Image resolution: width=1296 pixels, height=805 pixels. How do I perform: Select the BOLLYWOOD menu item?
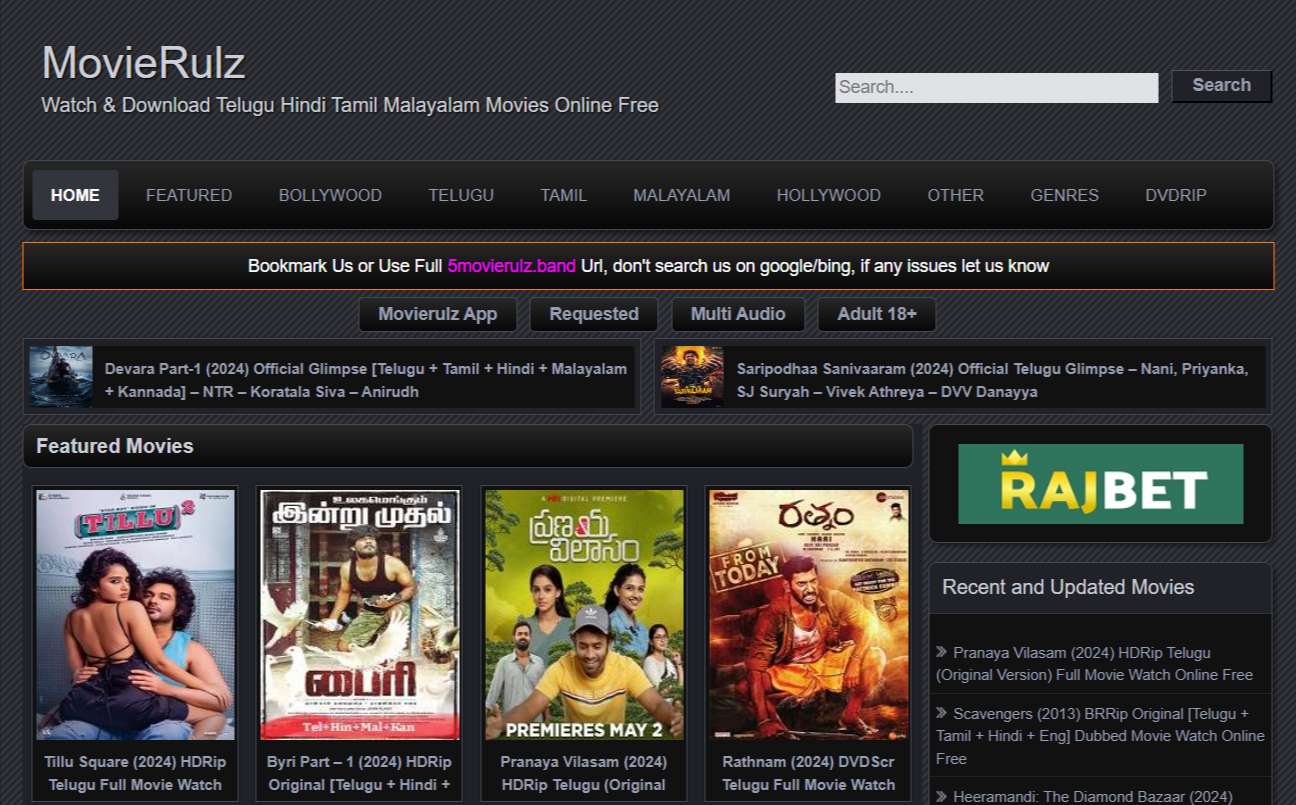click(330, 195)
